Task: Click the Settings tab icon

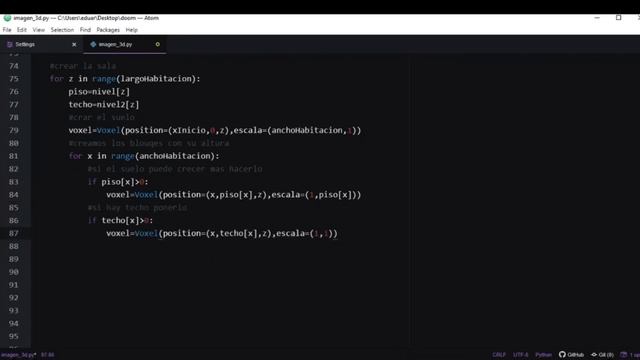Action: pos(10,44)
